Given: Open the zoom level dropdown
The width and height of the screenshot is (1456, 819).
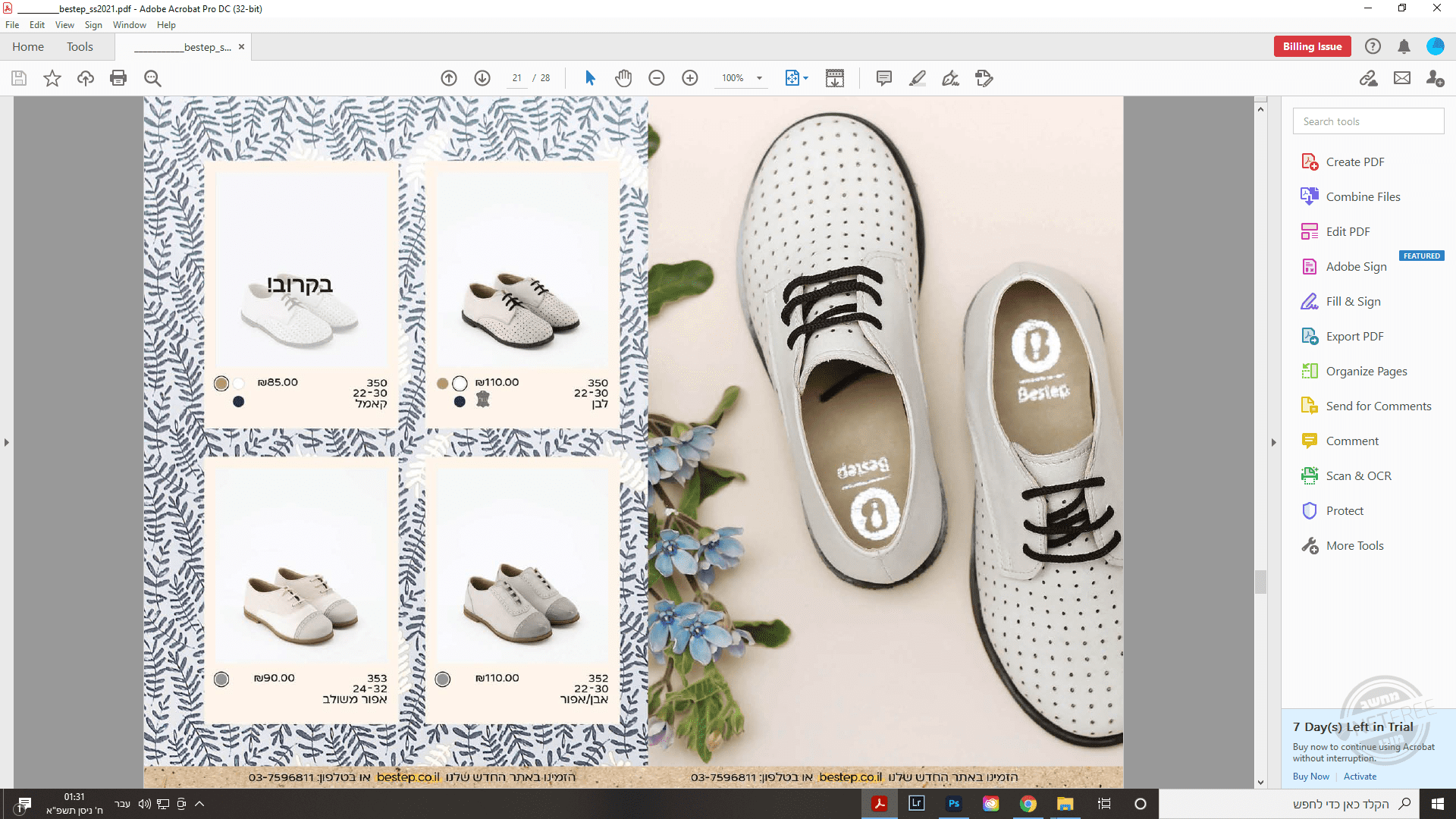Looking at the screenshot, I should pos(759,78).
